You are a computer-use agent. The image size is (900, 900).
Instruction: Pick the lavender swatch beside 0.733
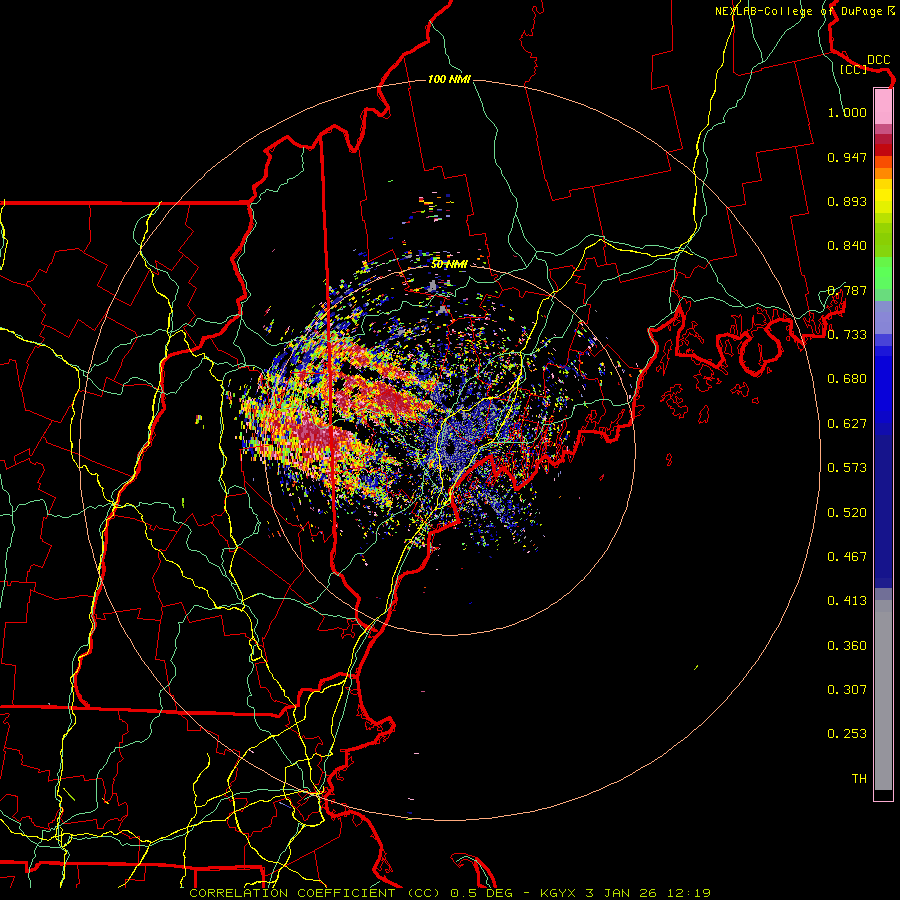883,317
